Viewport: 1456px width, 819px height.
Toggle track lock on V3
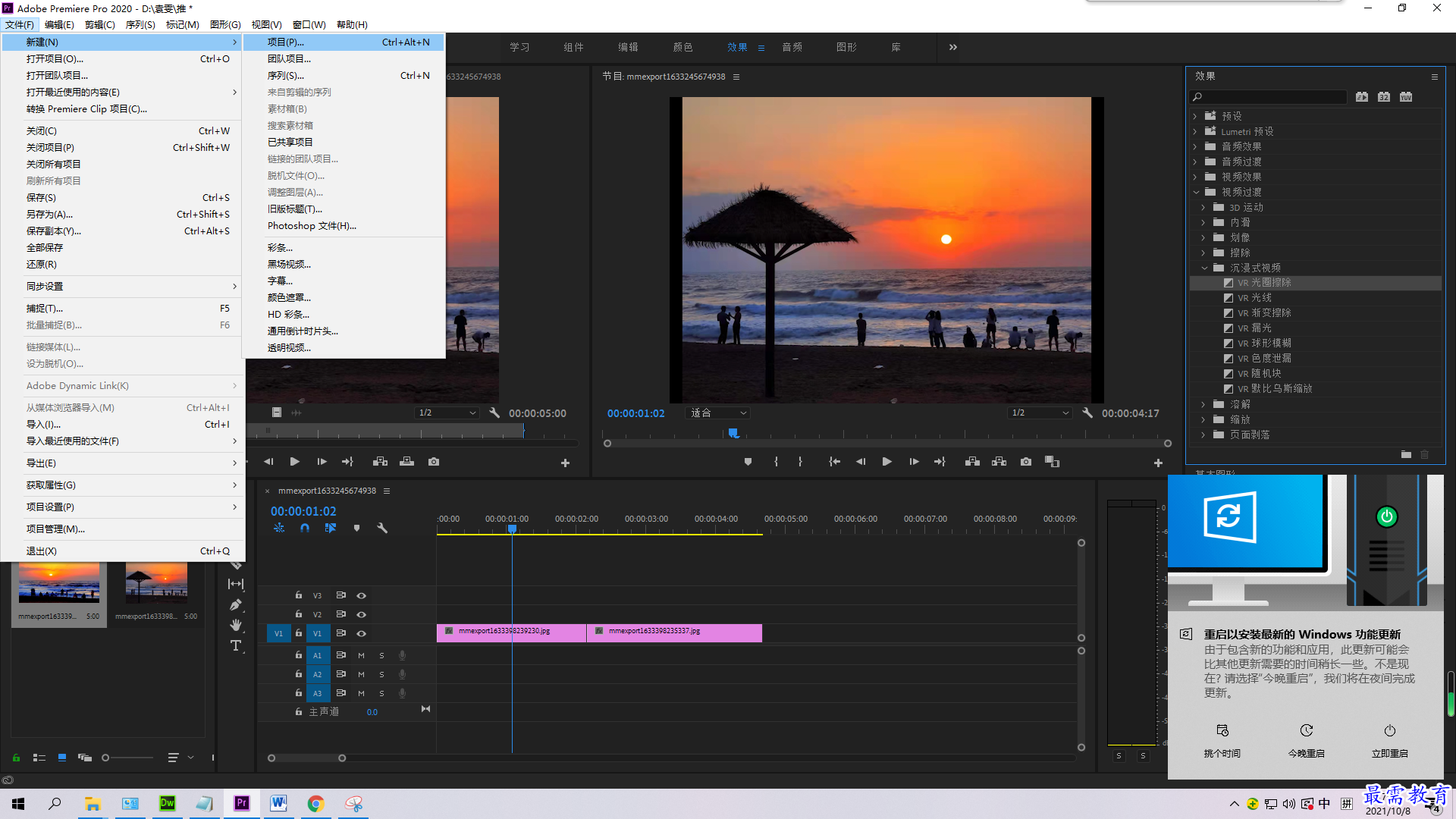pos(299,595)
